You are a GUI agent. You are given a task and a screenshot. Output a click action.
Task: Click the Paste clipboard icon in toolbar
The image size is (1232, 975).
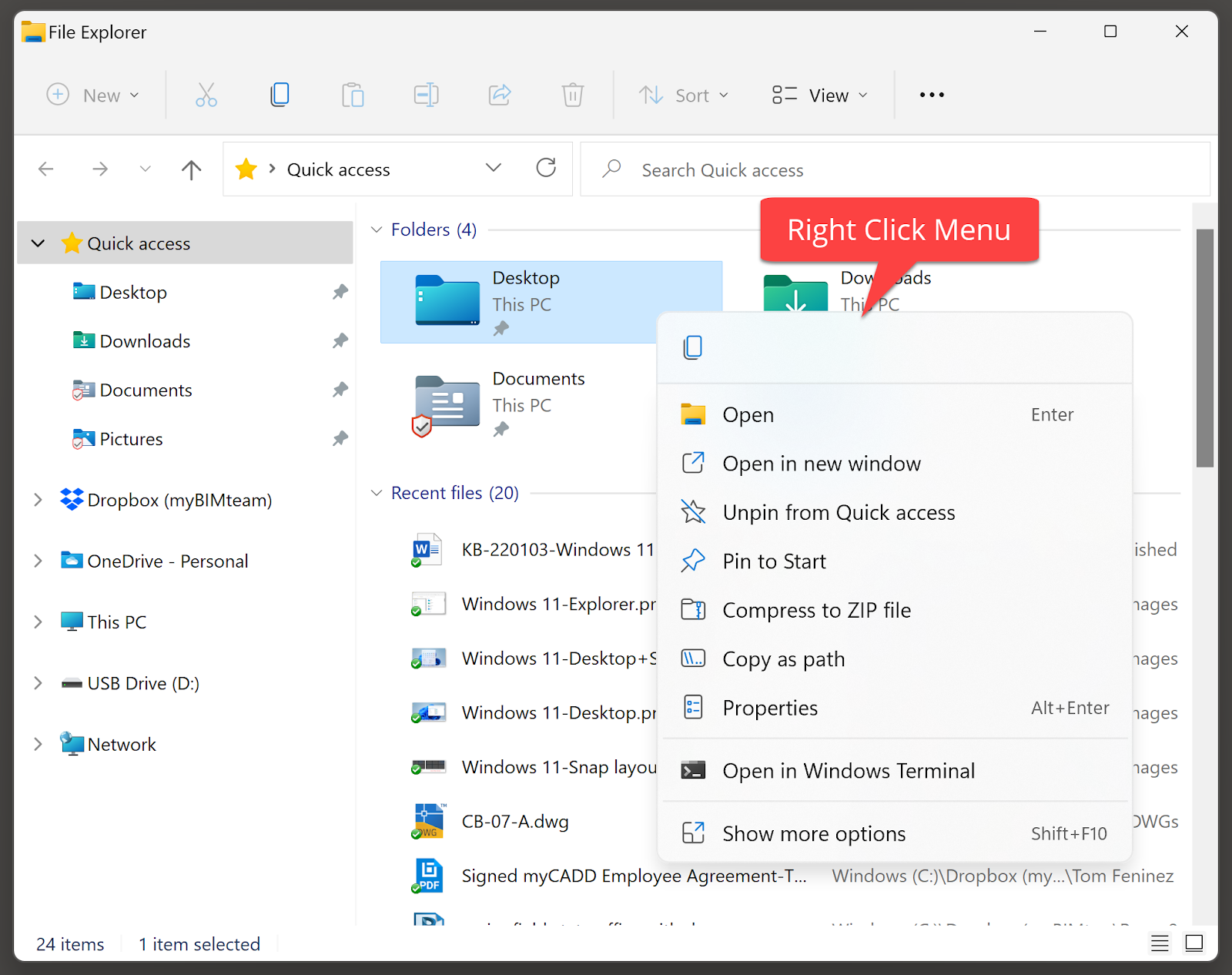click(353, 95)
